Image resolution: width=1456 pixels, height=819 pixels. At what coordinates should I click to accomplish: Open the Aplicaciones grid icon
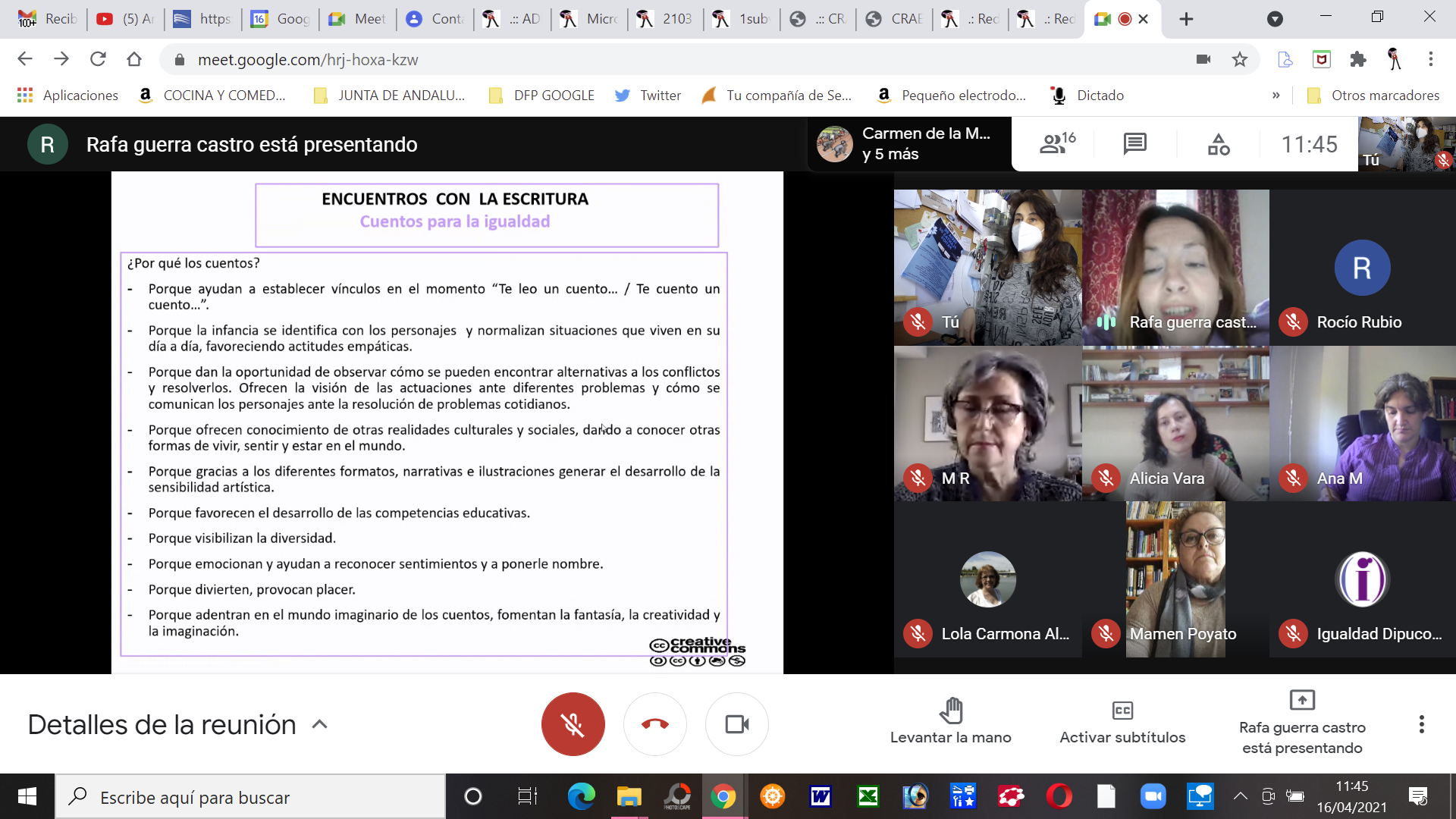coord(25,95)
